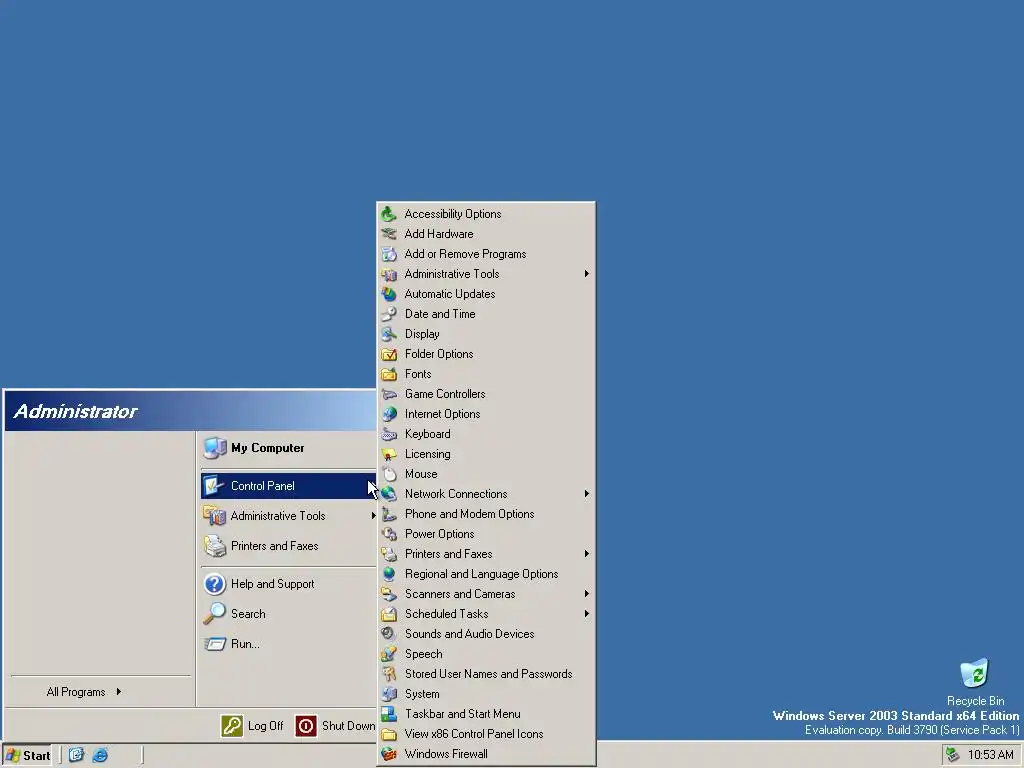Expand Printers and Faxes submenu arrow in Control Panel list
This screenshot has height=768, width=1024.
click(586, 554)
